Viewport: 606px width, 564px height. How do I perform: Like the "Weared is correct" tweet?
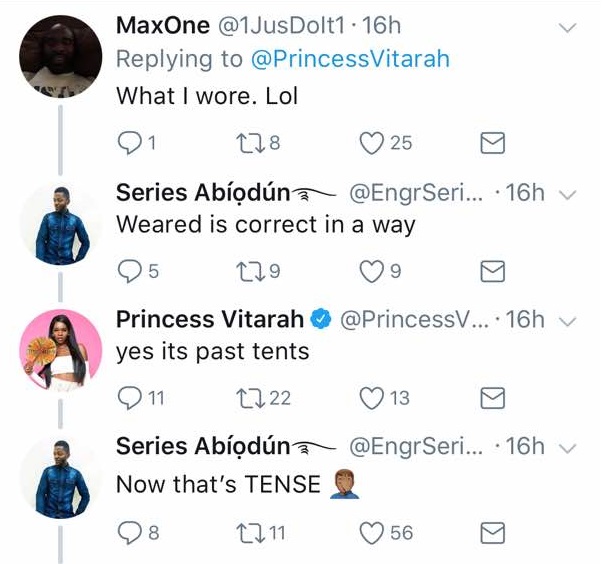(372, 270)
